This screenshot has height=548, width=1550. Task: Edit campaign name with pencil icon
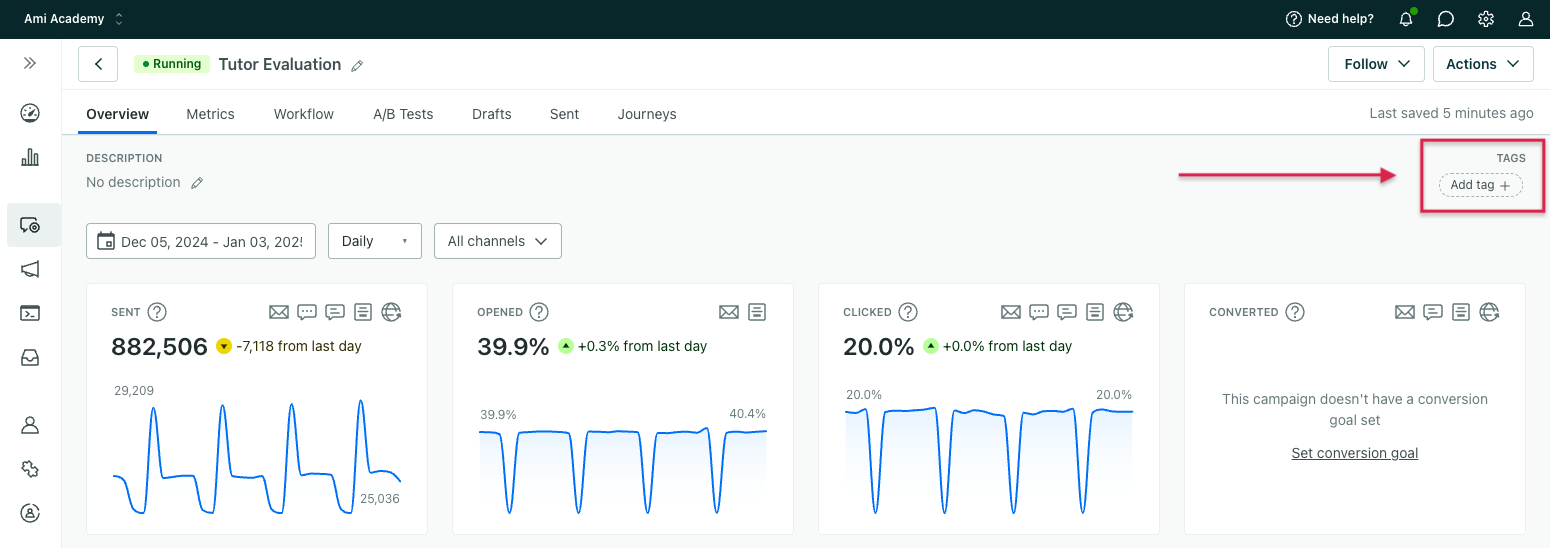(x=357, y=66)
